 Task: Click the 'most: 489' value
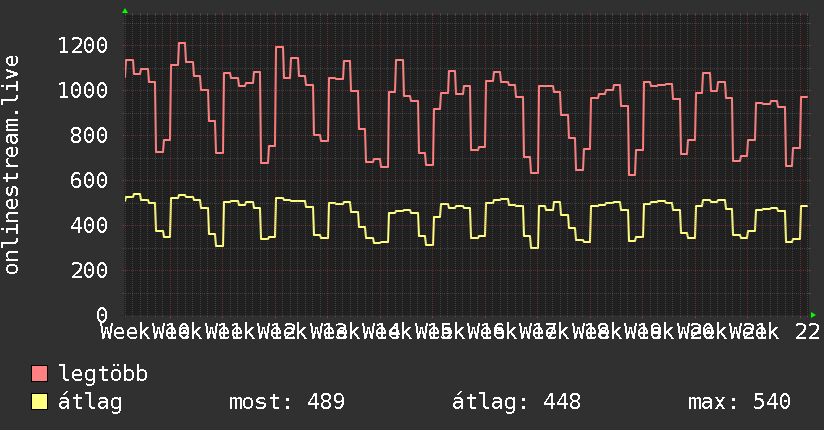click(x=287, y=402)
